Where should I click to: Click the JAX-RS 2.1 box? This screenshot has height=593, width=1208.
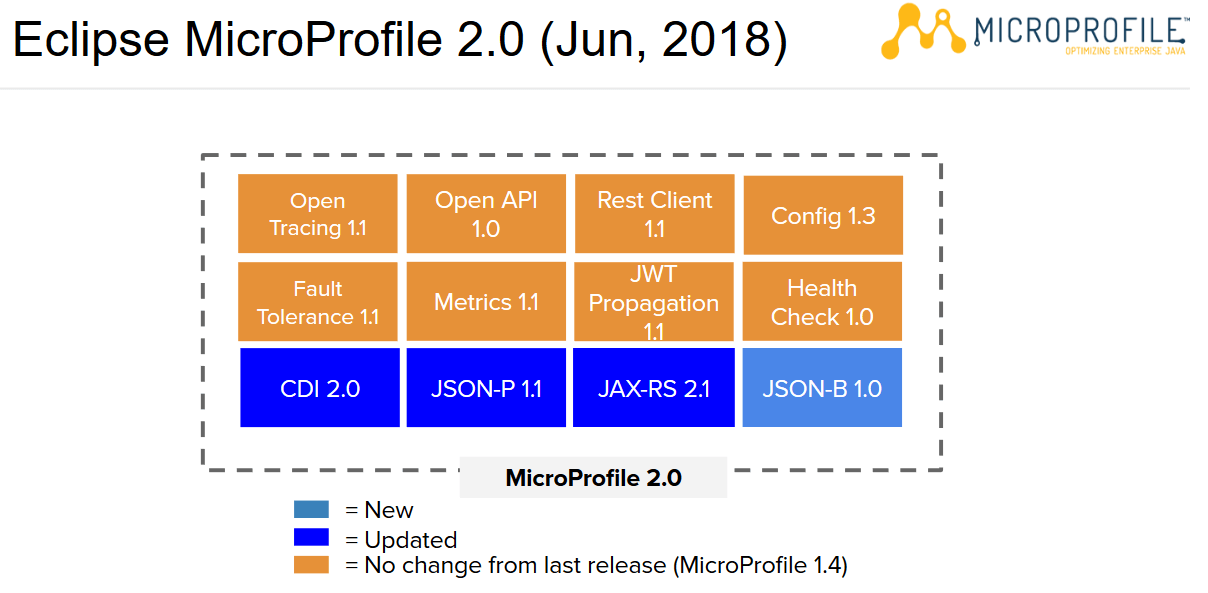click(x=654, y=388)
